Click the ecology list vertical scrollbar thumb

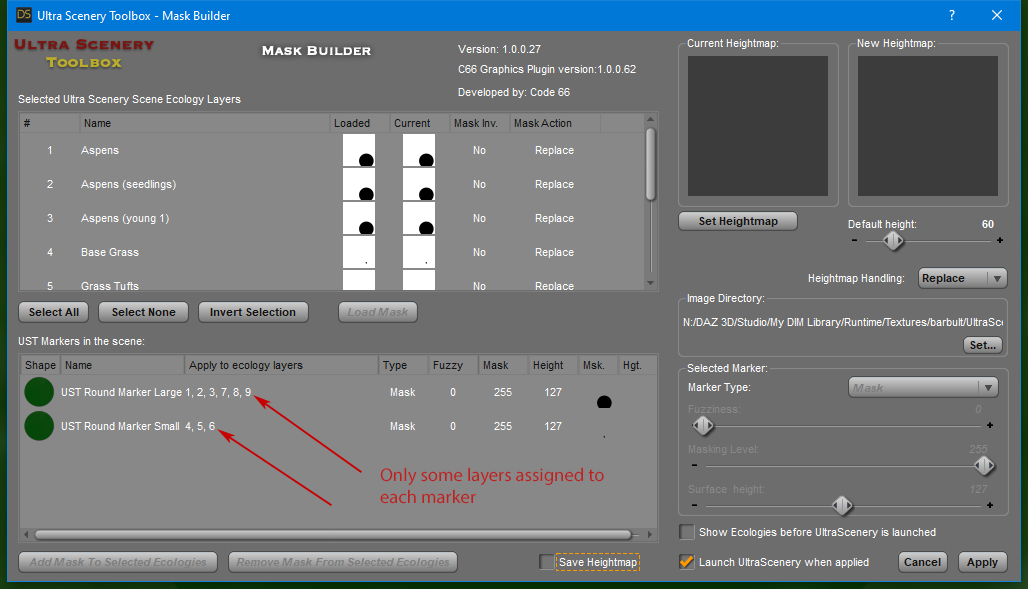(x=650, y=164)
